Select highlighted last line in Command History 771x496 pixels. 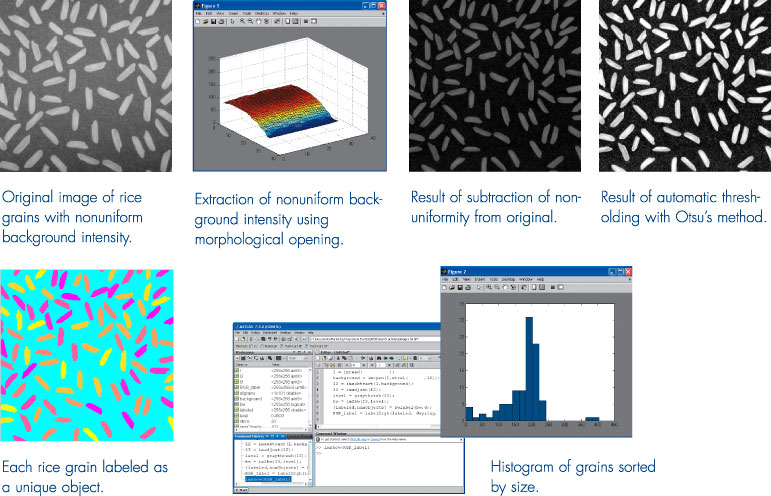coord(267,479)
